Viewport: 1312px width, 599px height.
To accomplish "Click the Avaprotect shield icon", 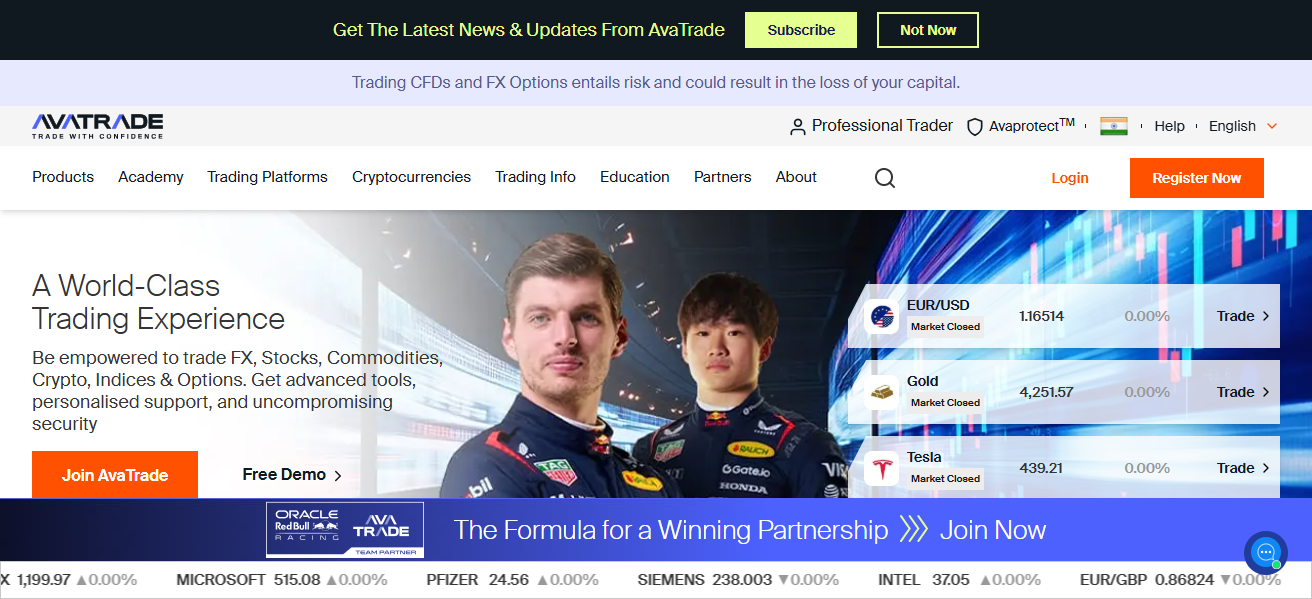I will 974,127.
